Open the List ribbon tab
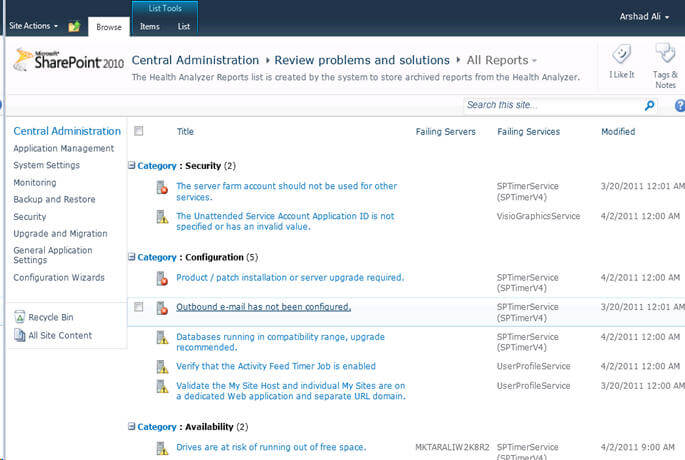This screenshot has width=685, height=460. pos(183,27)
